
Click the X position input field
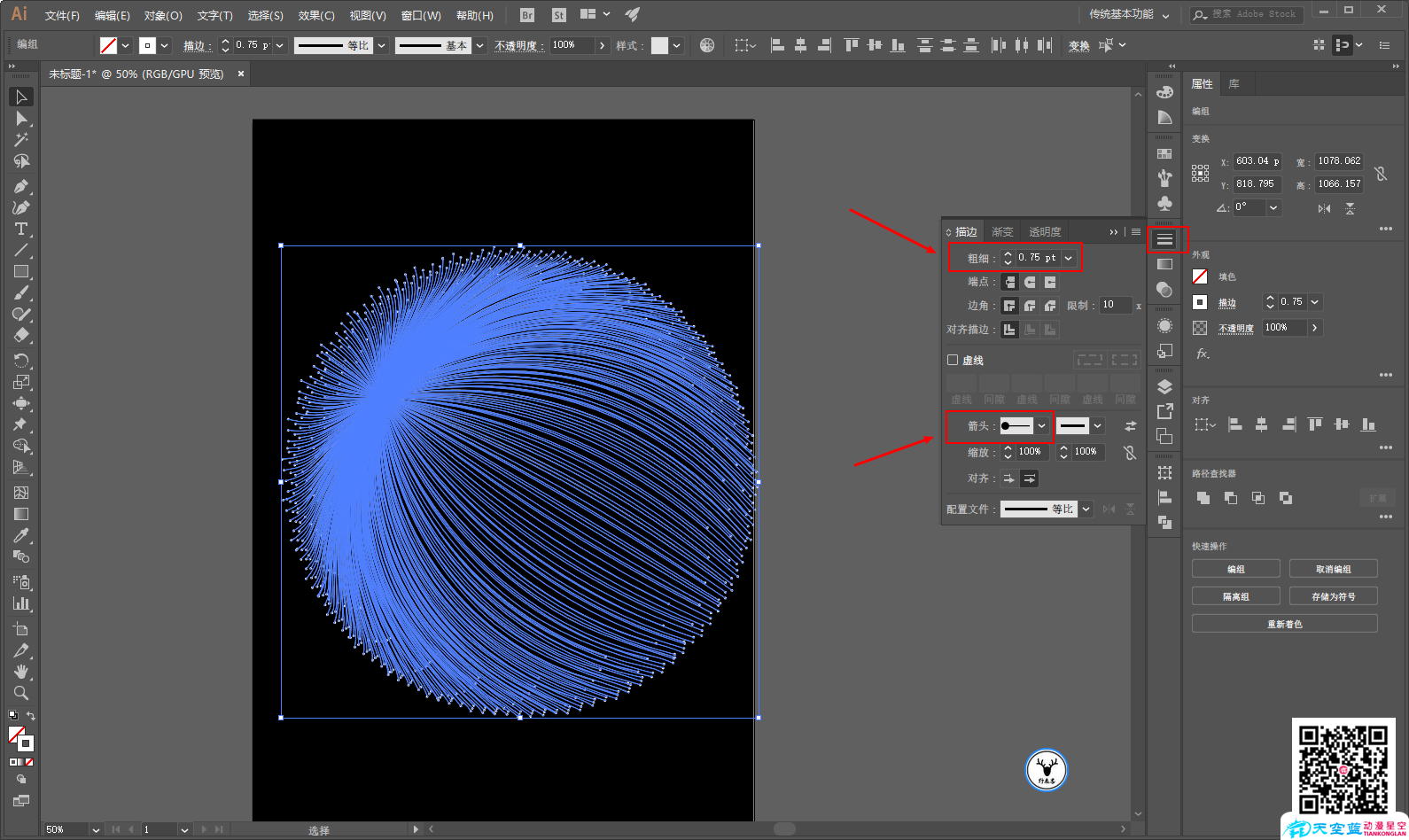pos(1257,161)
